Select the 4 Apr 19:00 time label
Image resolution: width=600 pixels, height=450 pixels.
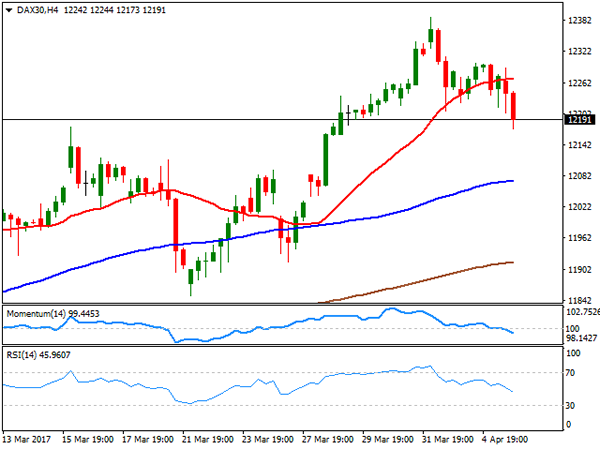point(505,439)
